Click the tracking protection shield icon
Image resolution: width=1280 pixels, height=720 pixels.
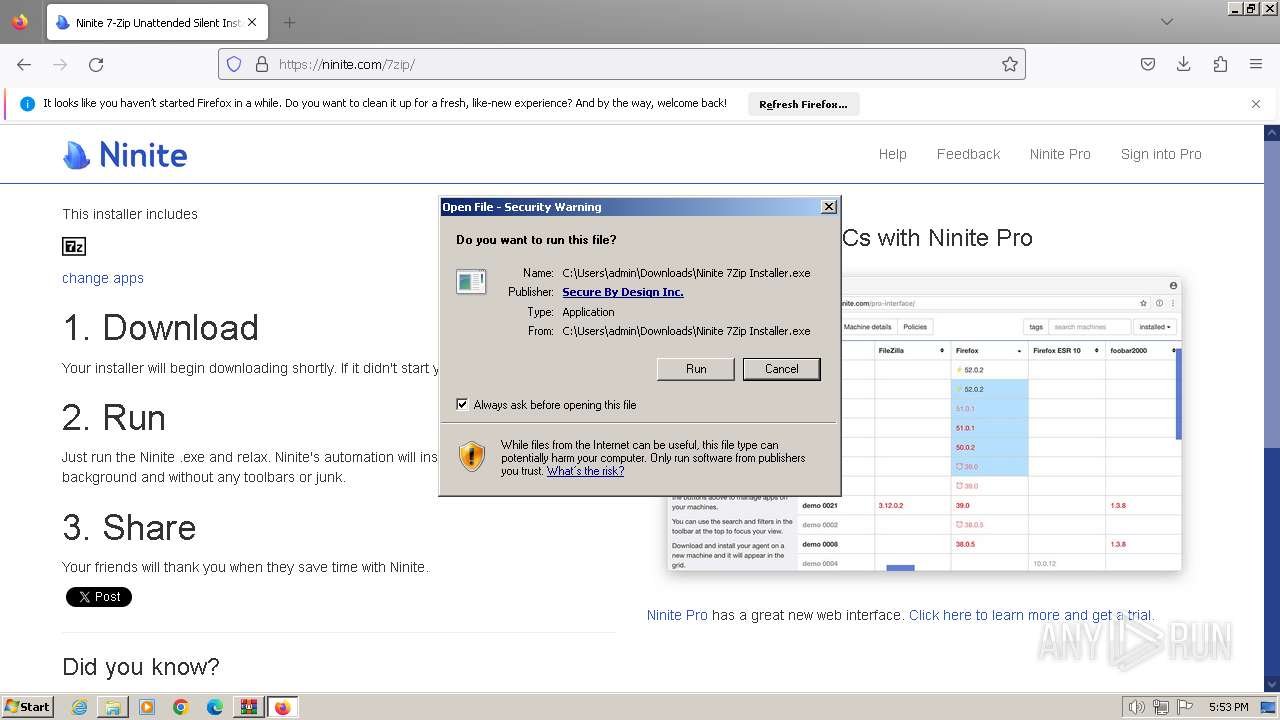tap(234, 64)
